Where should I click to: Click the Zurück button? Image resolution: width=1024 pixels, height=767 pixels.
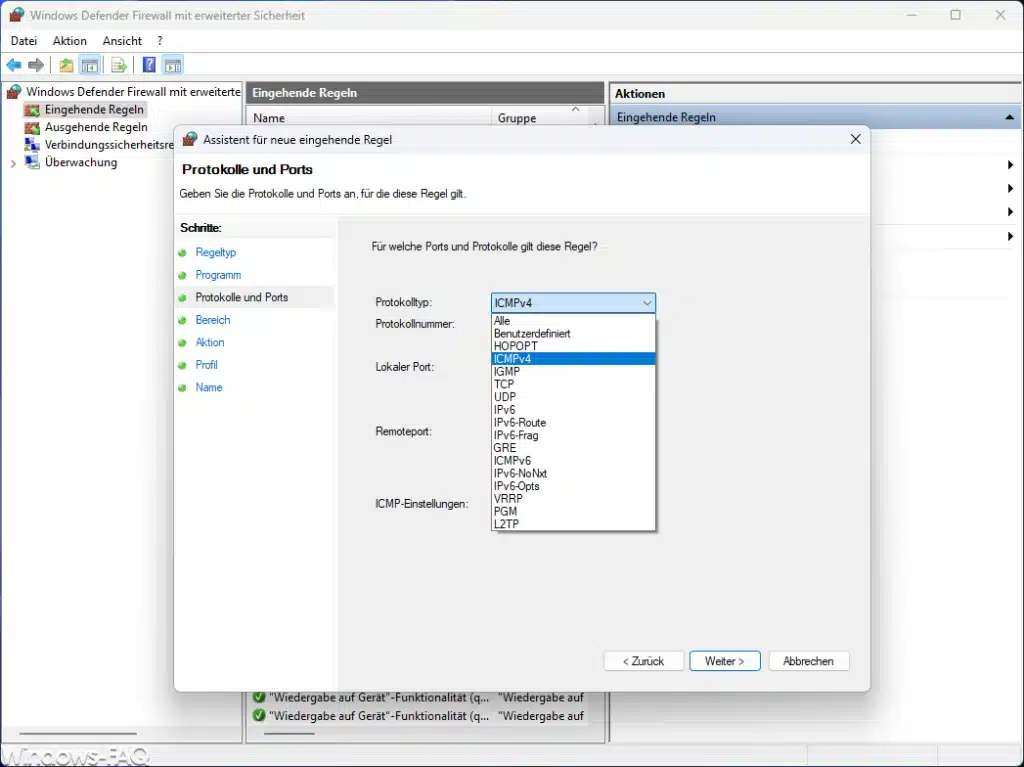(643, 661)
